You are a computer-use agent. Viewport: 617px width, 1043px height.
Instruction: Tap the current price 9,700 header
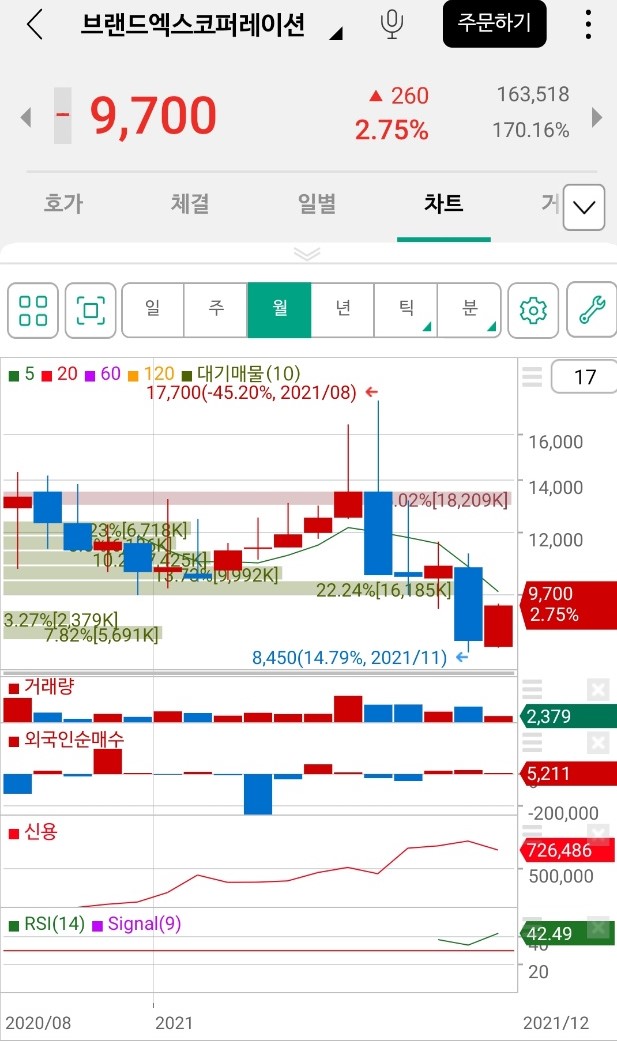tap(153, 116)
